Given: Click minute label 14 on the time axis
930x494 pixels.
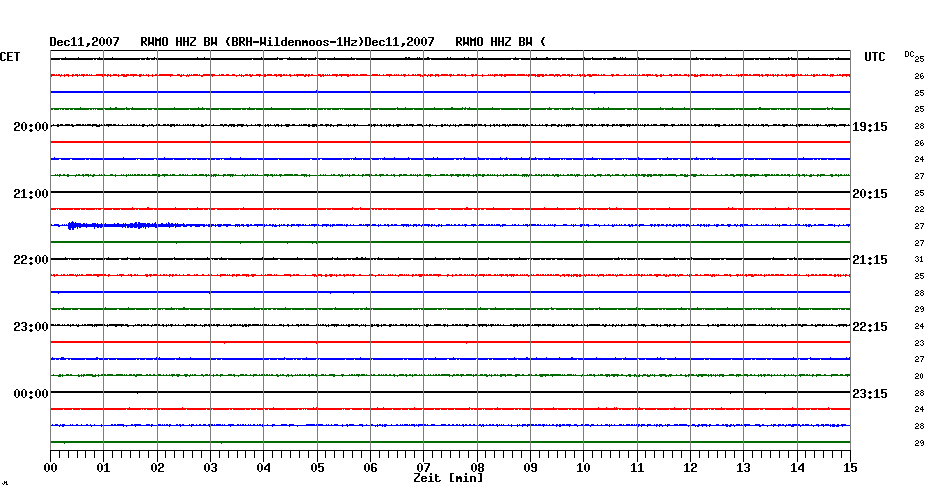Looking at the screenshot, I should (x=797, y=467).
